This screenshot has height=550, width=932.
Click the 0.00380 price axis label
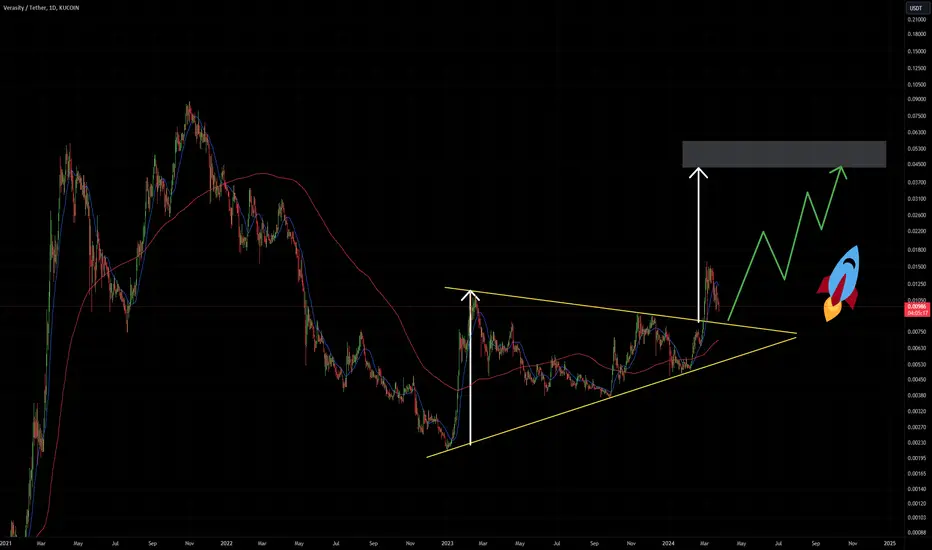pyautogui.click(x=917, y=395)
